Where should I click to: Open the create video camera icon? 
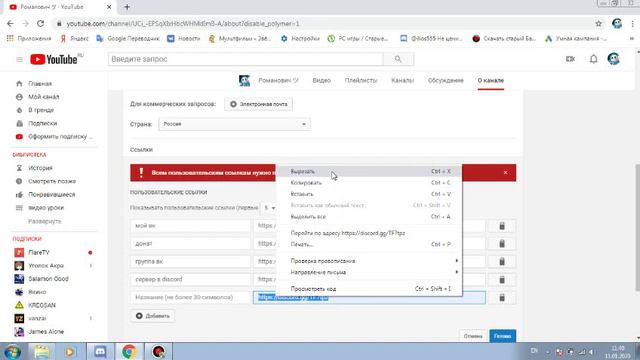570,59
